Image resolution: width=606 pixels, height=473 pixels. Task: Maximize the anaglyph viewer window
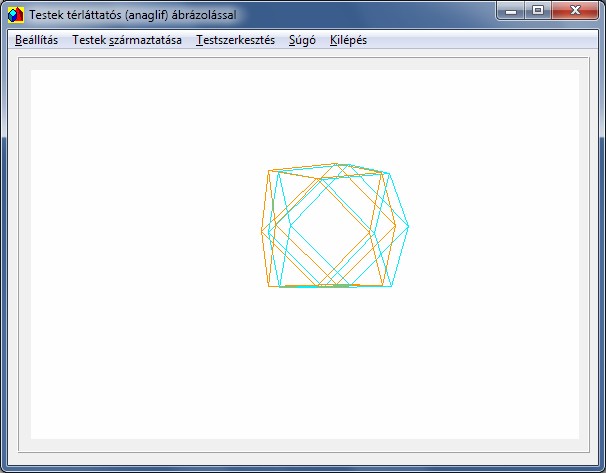(x=538, y=11)
